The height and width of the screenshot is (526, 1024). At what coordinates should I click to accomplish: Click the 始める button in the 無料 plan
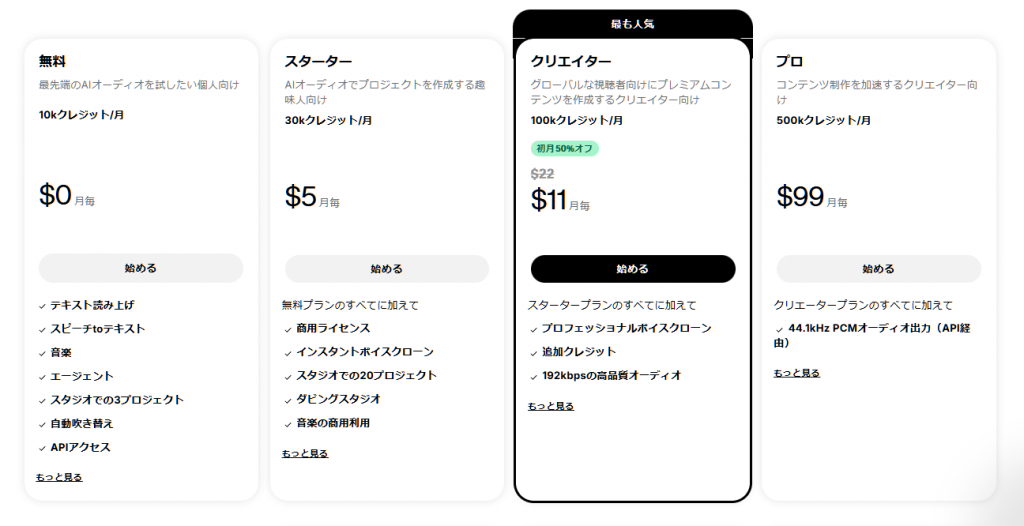(141, 268)
